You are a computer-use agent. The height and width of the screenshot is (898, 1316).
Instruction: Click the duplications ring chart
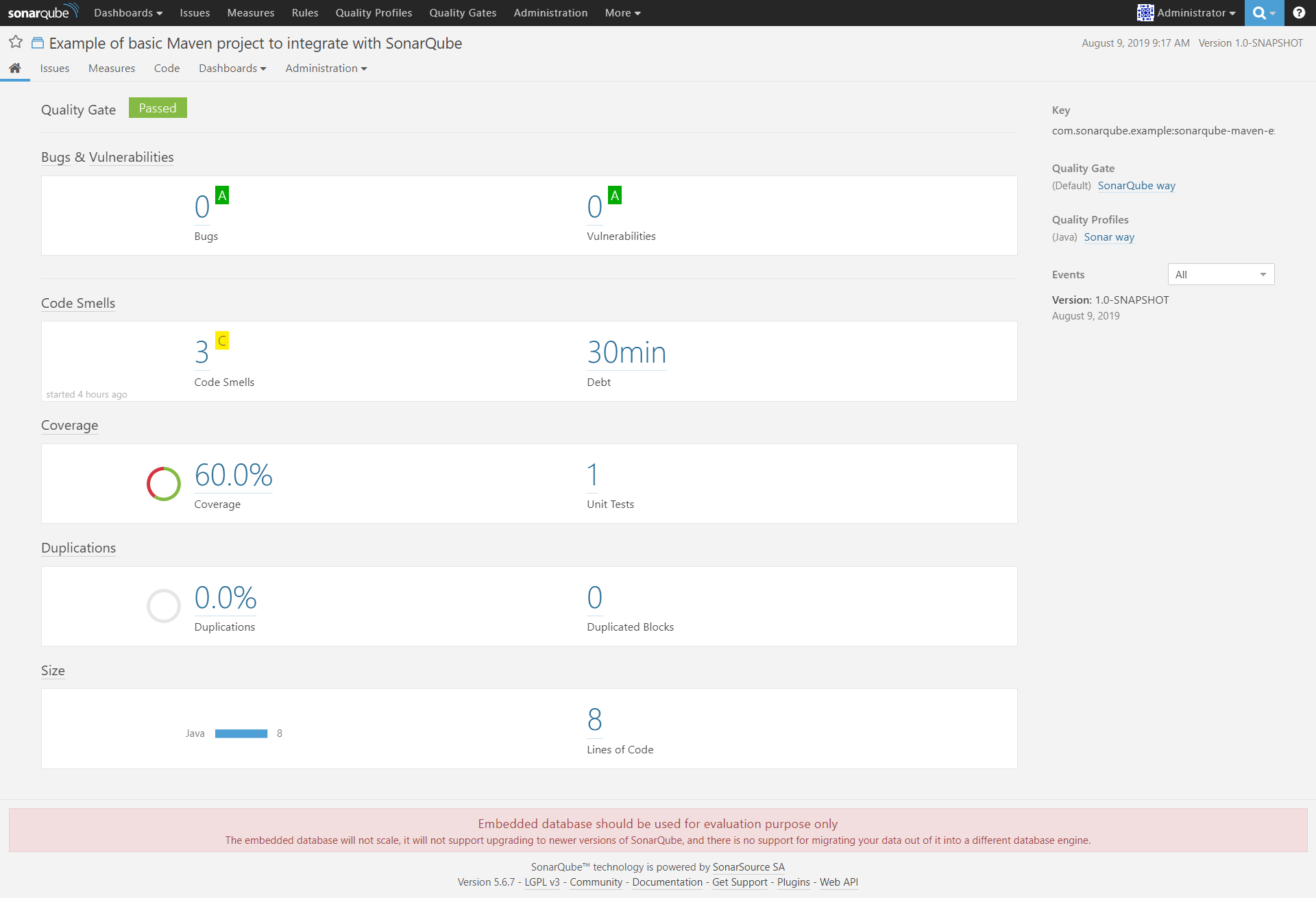163,605
